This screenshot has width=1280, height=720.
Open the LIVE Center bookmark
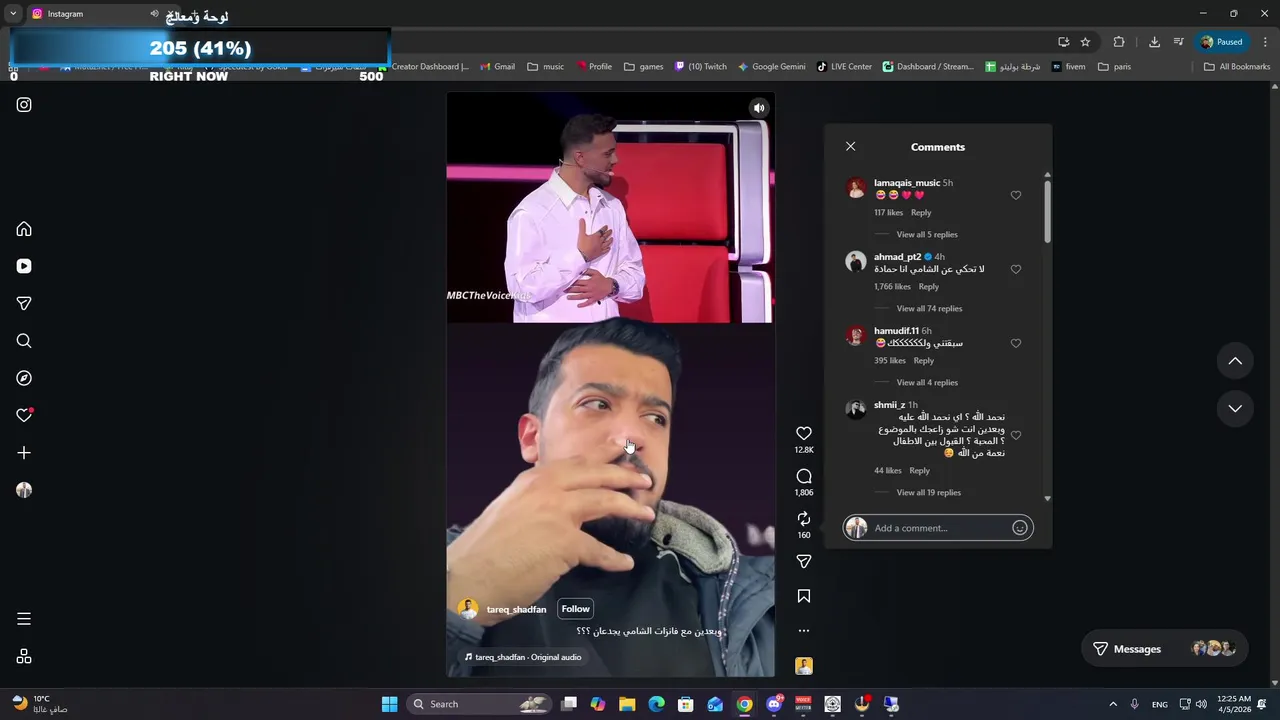click(844, 66)
